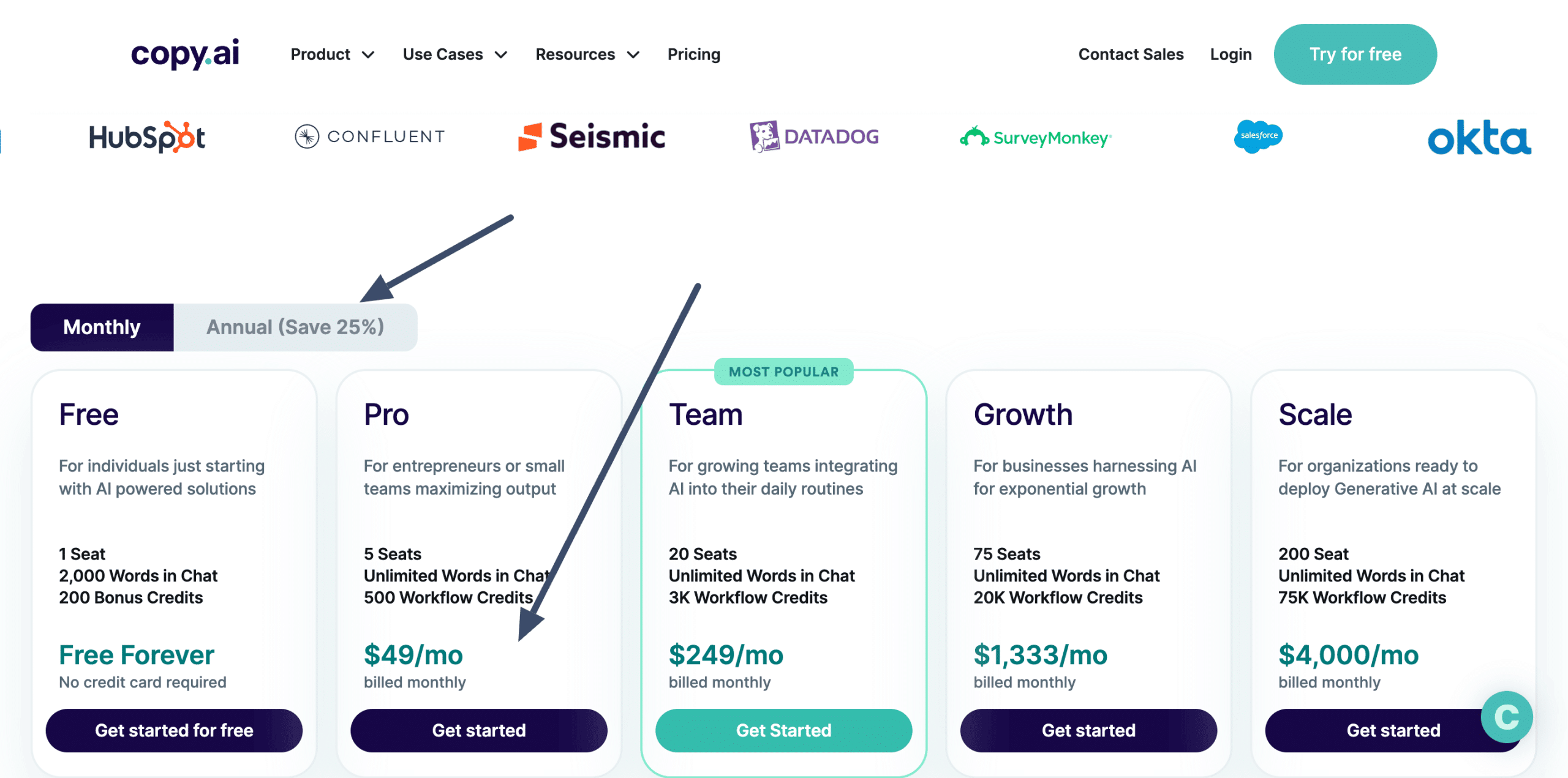Expand the Product dropdown menu
This screenshot has height=778, width=1568.
pyautogui.click(x=332, y=54)
